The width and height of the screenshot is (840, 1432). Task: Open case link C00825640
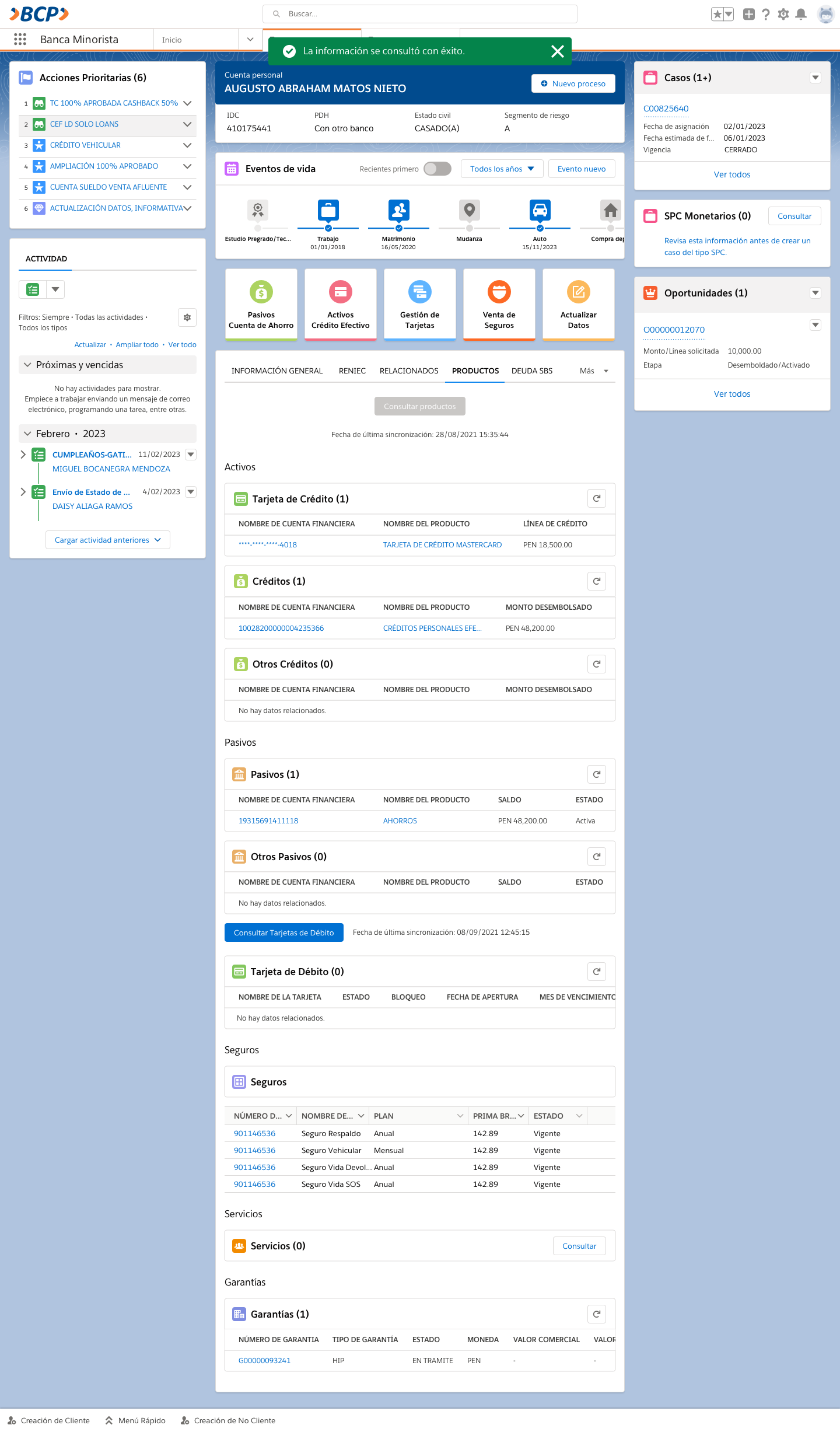pos(666,109)
